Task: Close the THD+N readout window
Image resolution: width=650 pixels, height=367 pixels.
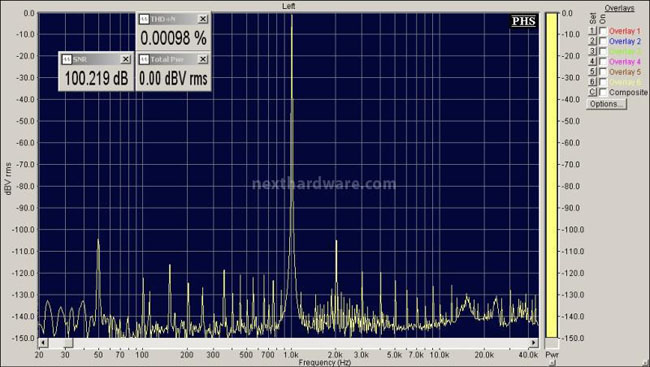Action: click(203, 19)
